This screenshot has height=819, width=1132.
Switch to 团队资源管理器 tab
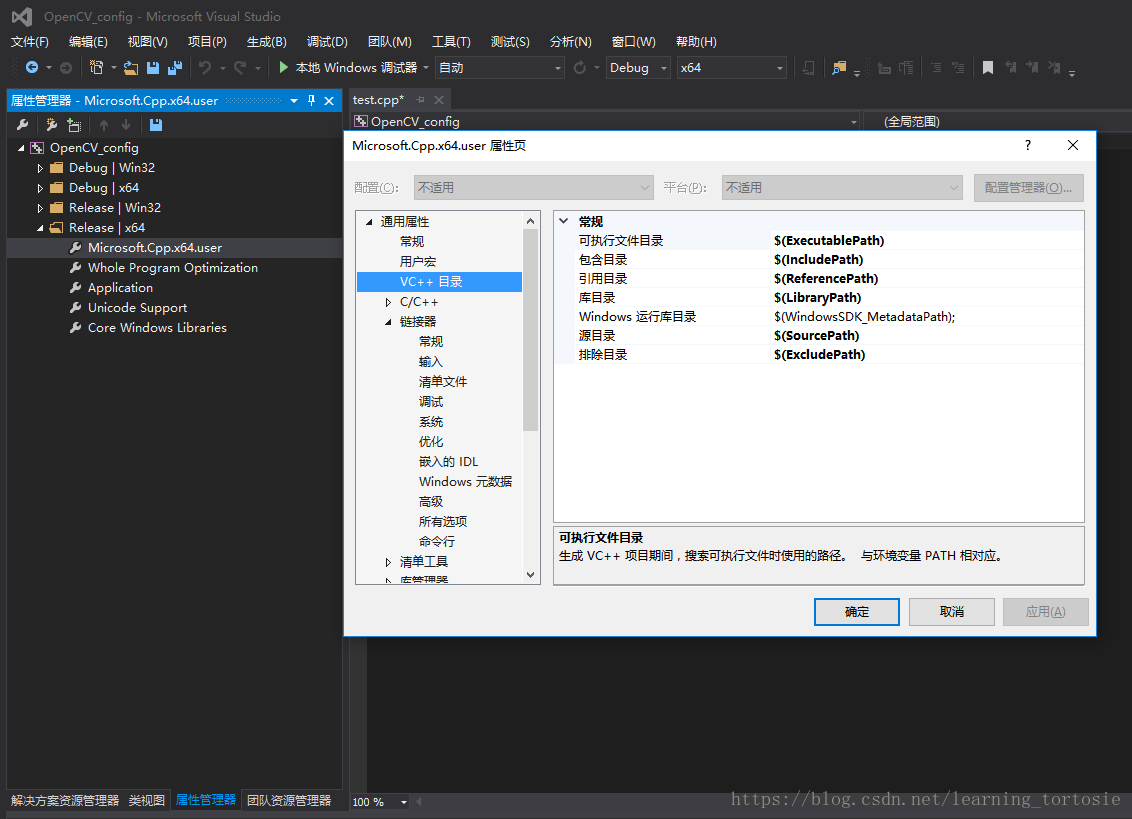(x=289, y=800)
